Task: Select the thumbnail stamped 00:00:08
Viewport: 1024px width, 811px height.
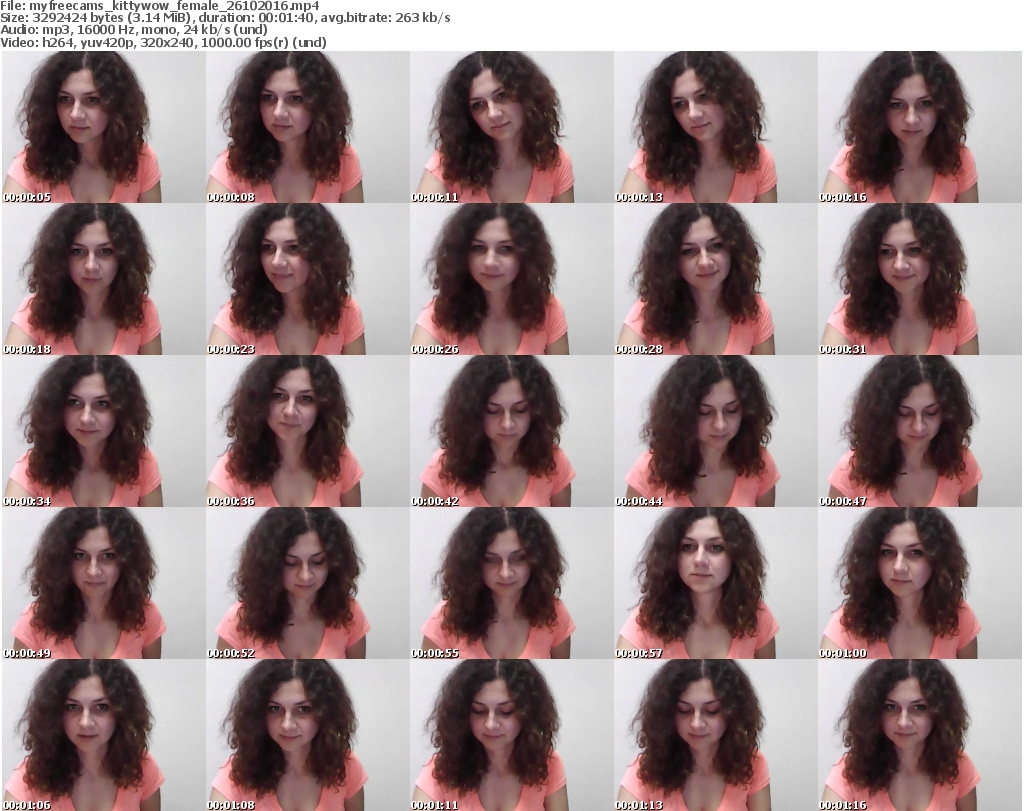Action: tap(308, 127)
